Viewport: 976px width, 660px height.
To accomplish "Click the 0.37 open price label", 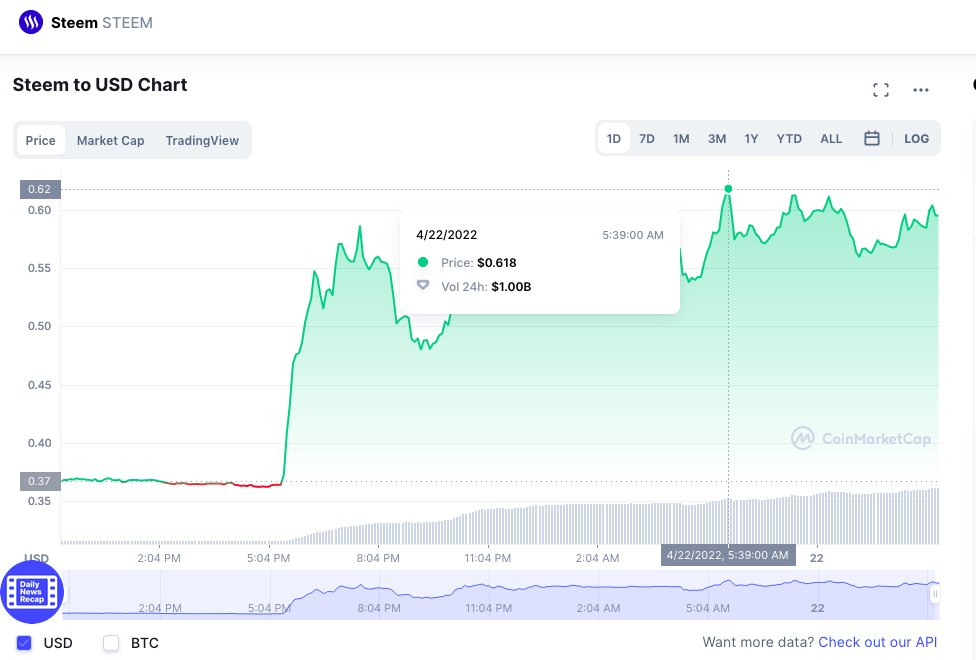I will 40,481.
